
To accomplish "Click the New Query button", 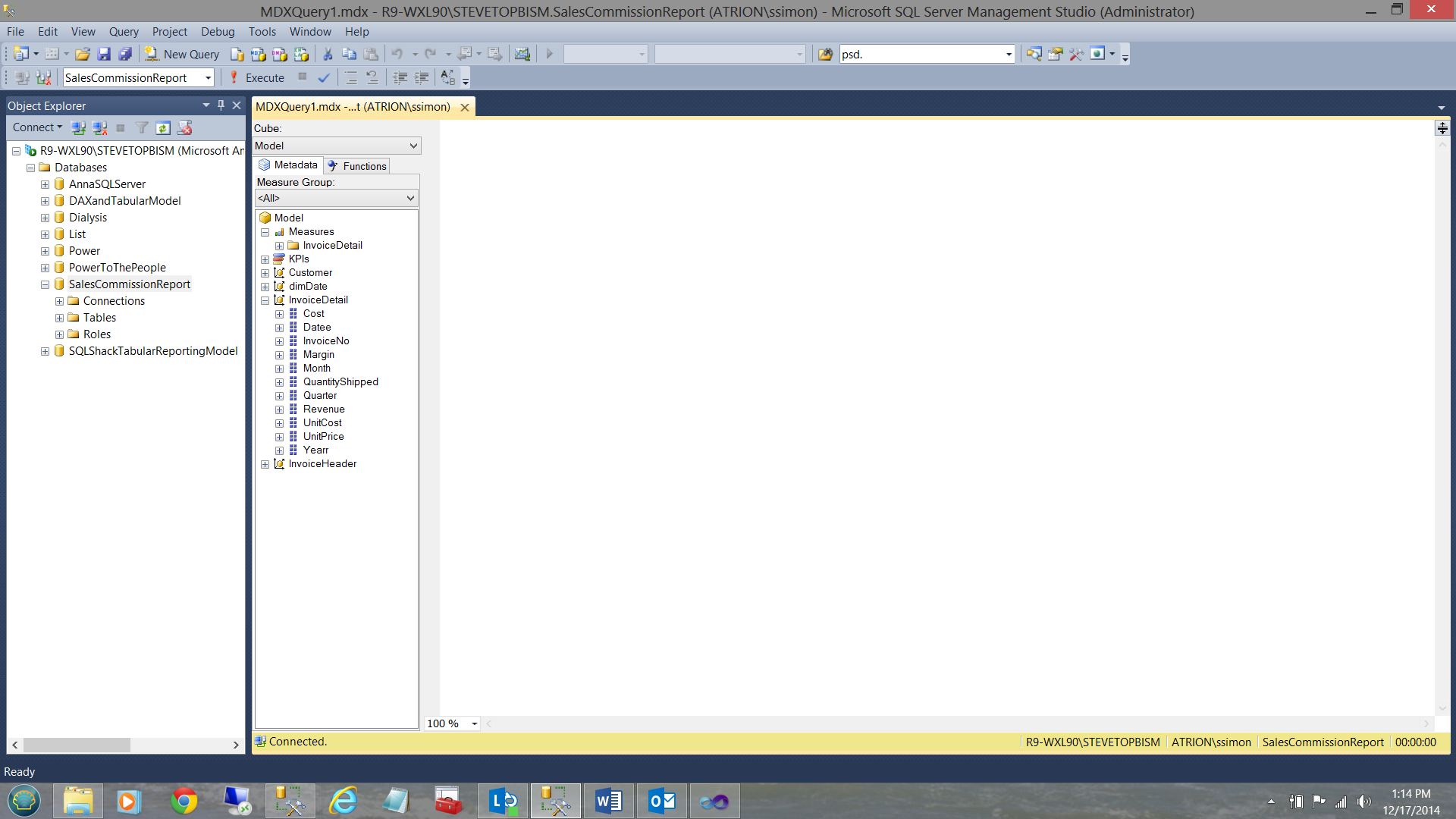I will point(182,54).
